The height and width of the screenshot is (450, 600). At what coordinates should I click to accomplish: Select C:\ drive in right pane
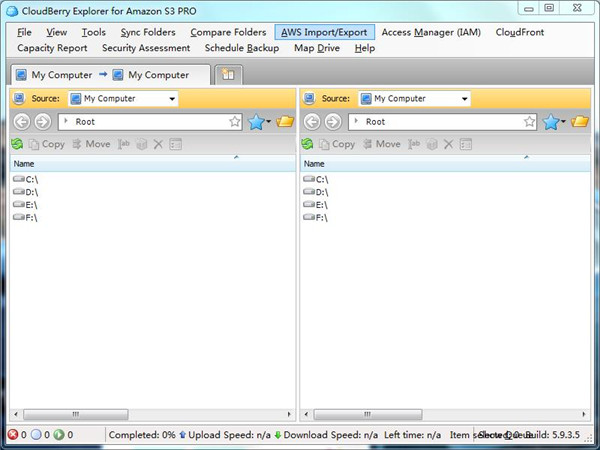click(316, 179)
